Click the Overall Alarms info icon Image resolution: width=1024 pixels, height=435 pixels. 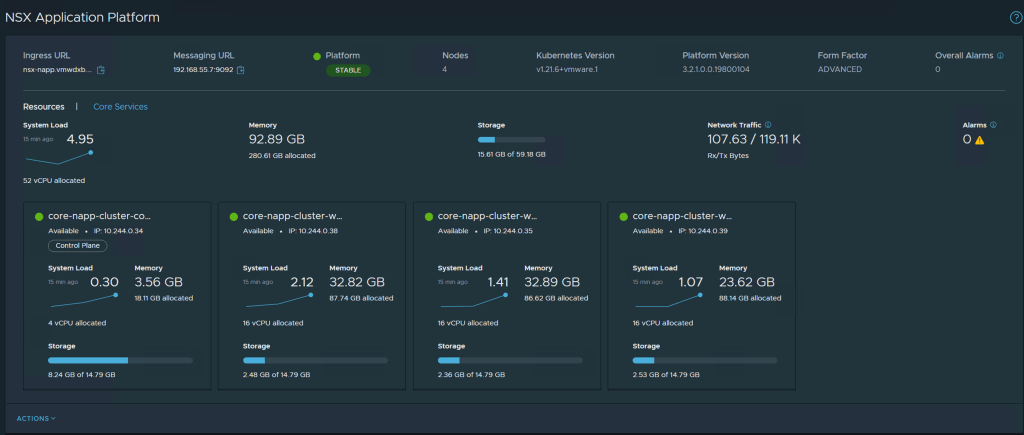click(1001, 56)
